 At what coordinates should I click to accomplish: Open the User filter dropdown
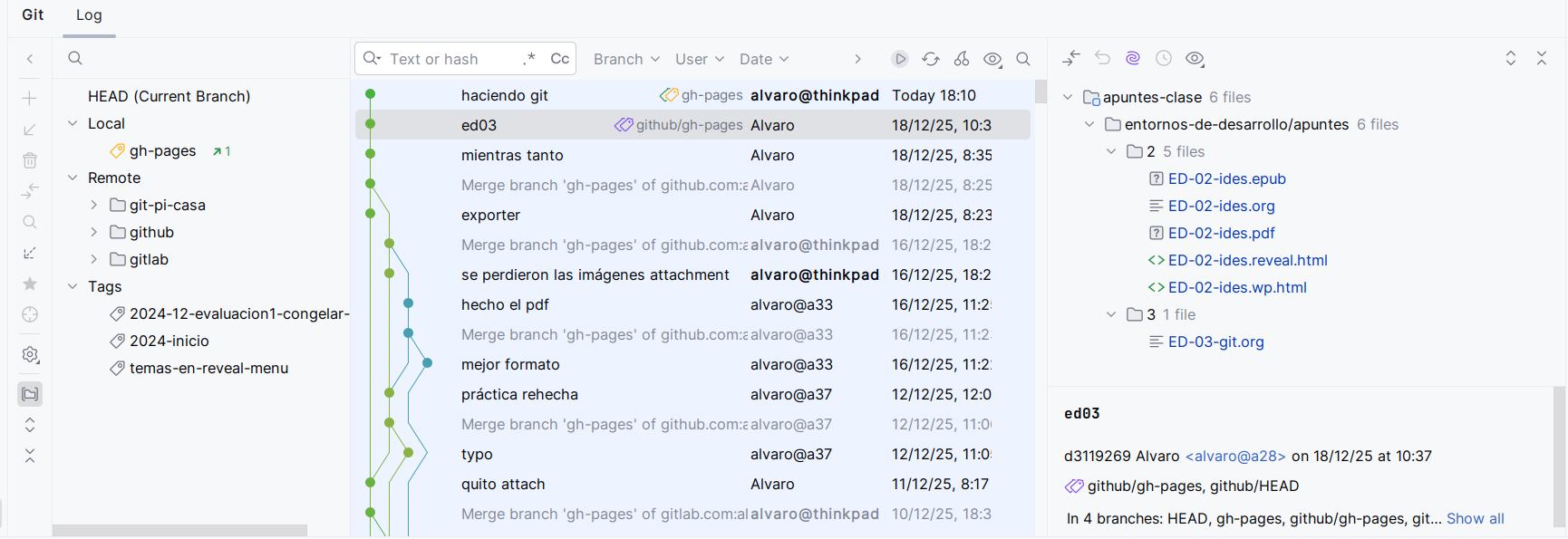pyautogui.click(x=700, y=59)
